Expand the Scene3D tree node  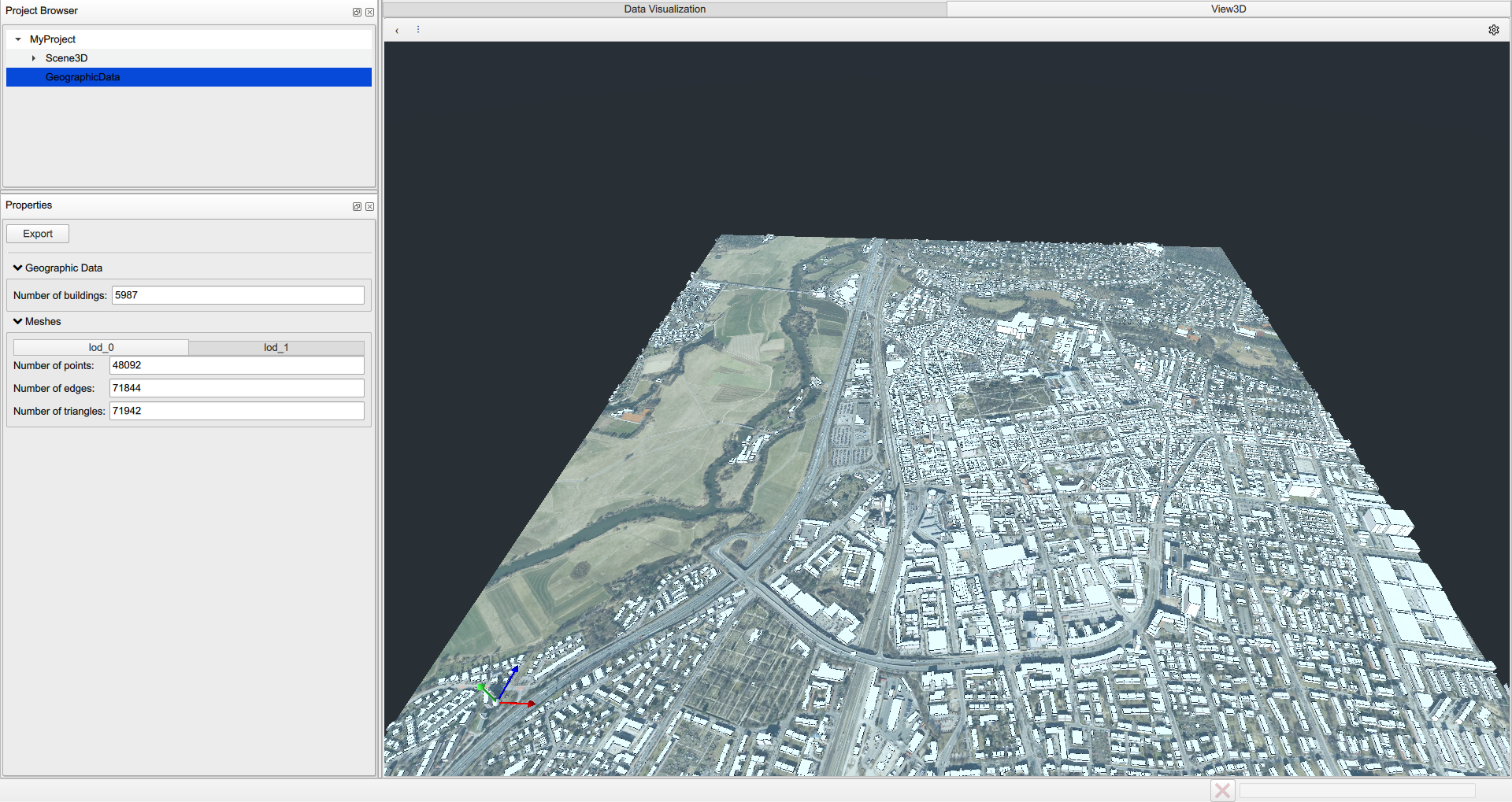click(34, 58)
